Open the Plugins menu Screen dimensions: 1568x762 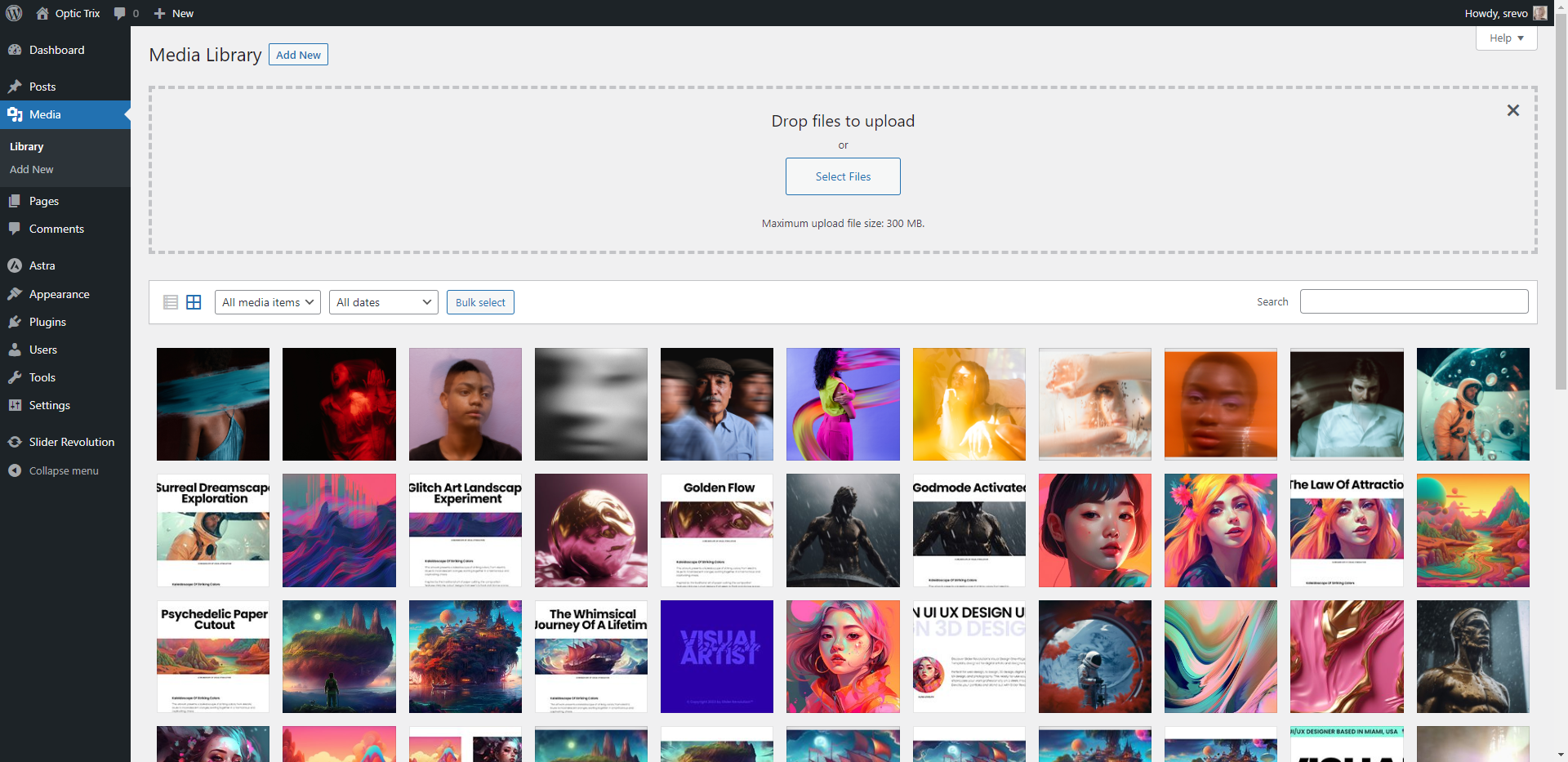click(x=65, y=322)
